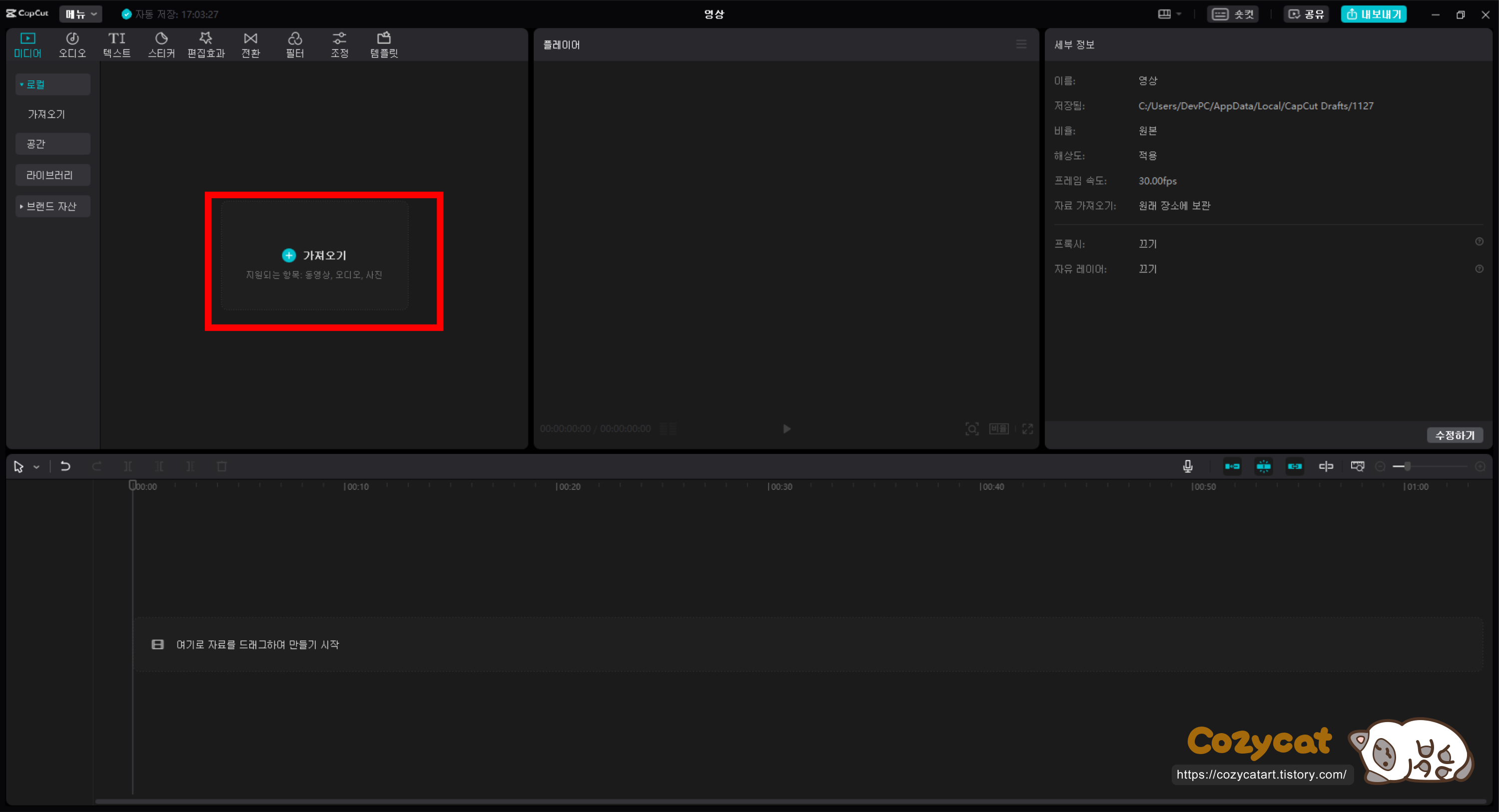The height and width of the screenshot is (812, 1499).
Task: Toggle main track magnet on timeline
Action: [x=1232, y=466]
